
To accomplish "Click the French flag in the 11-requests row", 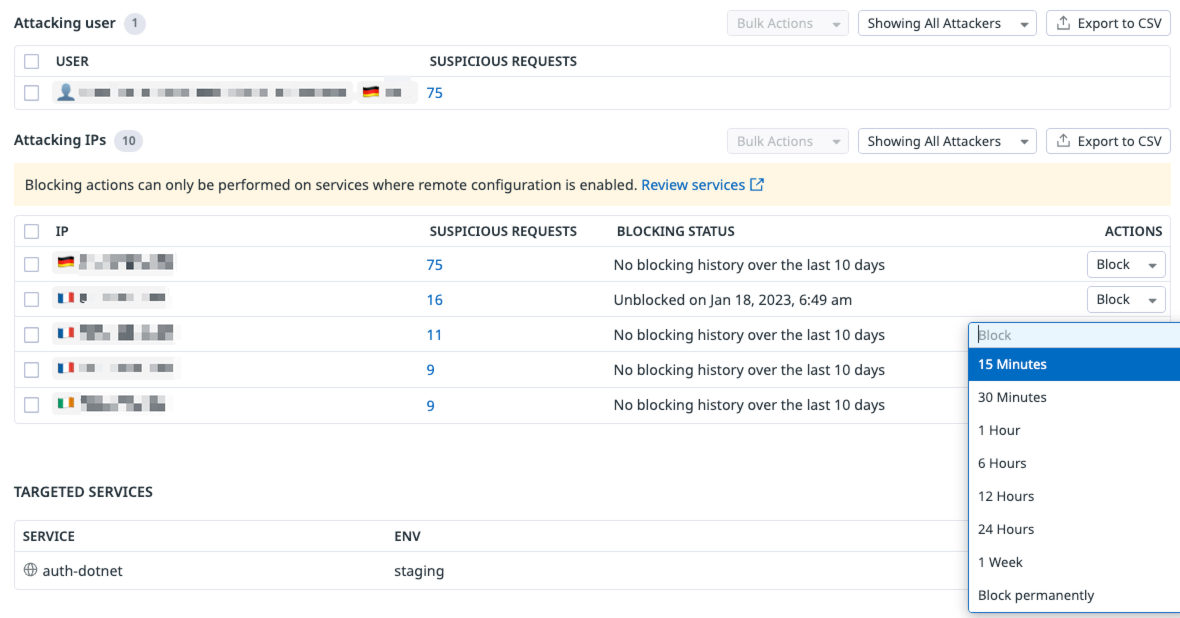I will (66, 334).
